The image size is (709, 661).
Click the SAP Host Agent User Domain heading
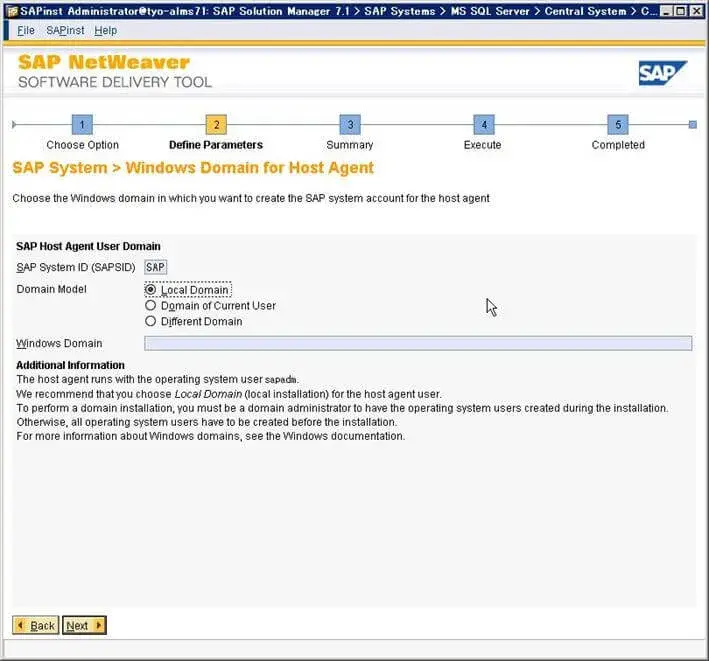coord(88,246)
